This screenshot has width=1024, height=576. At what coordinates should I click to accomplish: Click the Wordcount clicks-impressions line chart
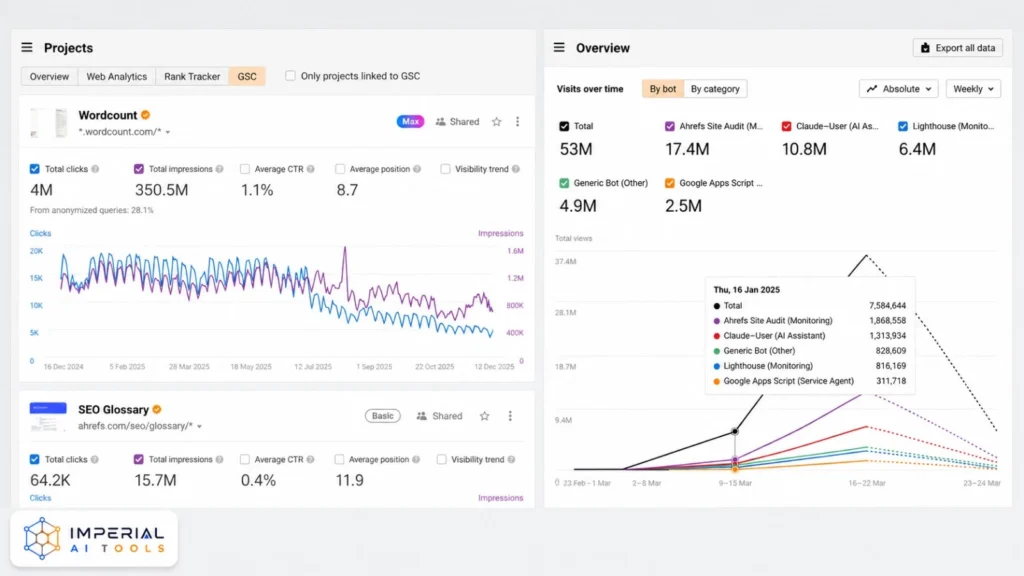[277, 304]
